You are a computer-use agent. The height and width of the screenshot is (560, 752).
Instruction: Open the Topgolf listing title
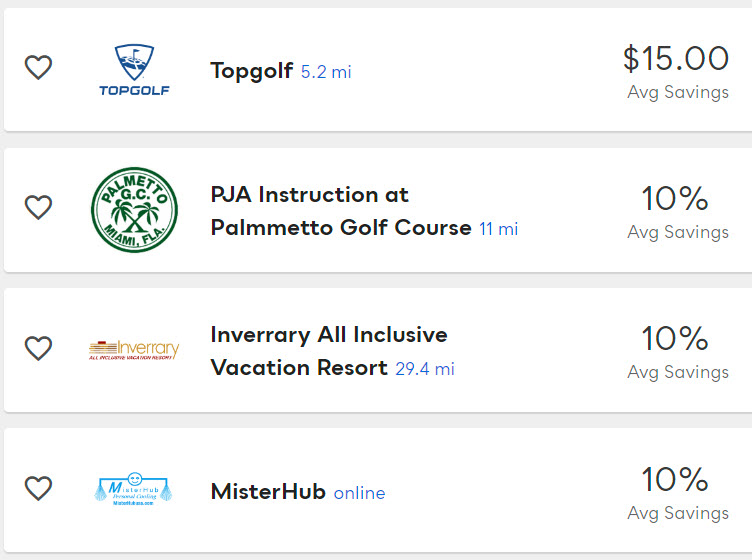click(x=251, y=70)
